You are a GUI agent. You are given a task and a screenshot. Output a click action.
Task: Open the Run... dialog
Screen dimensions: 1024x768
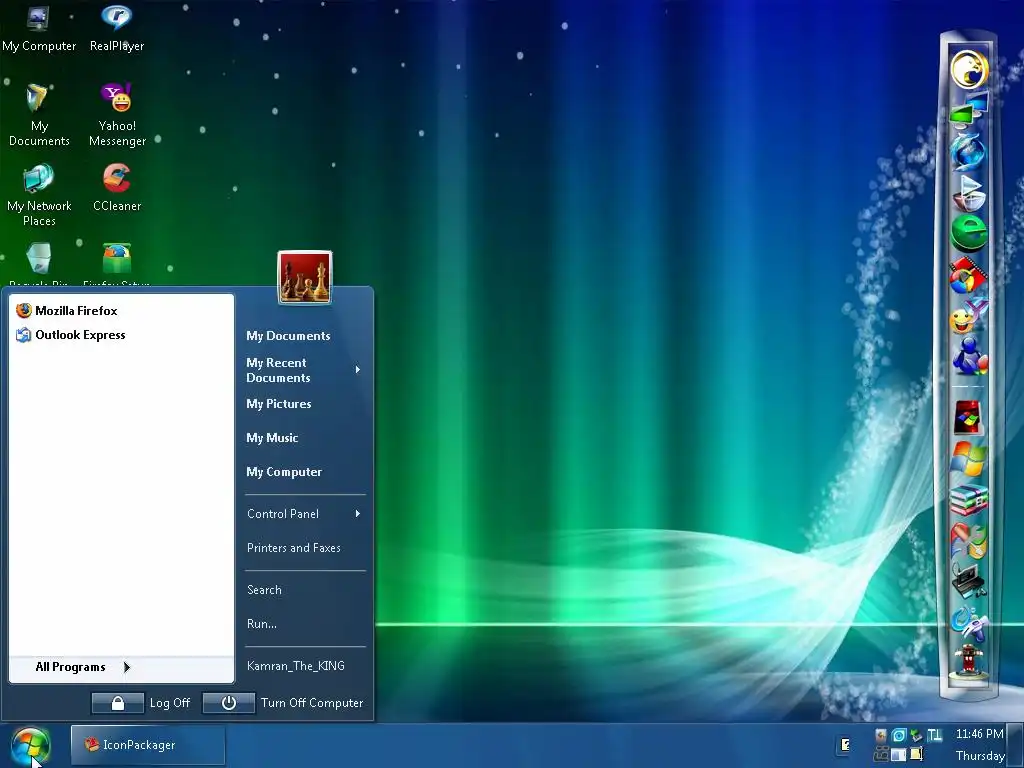(x=262, y=624)
